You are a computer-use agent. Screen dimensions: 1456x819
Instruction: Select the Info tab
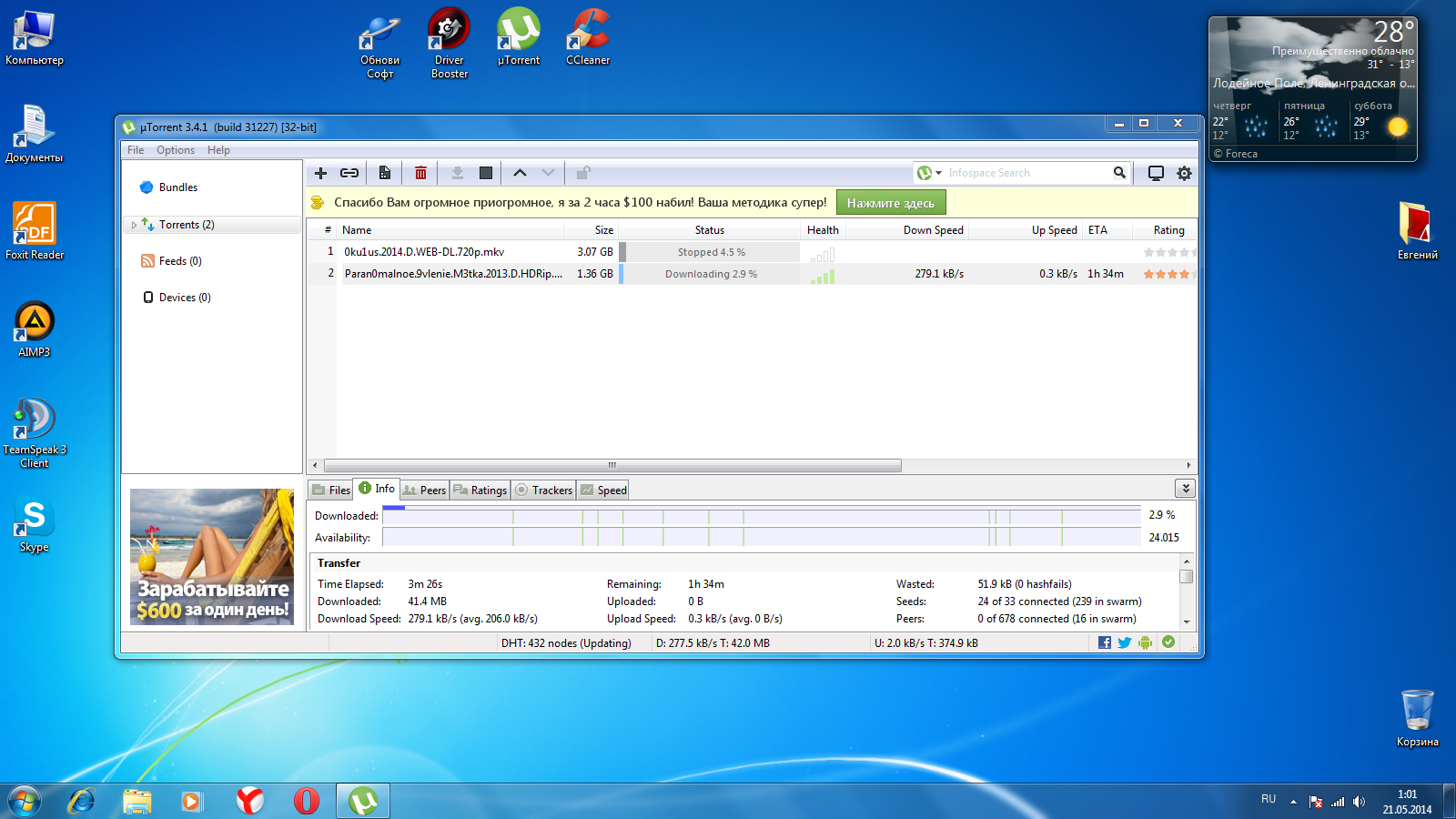pos(377,489)
